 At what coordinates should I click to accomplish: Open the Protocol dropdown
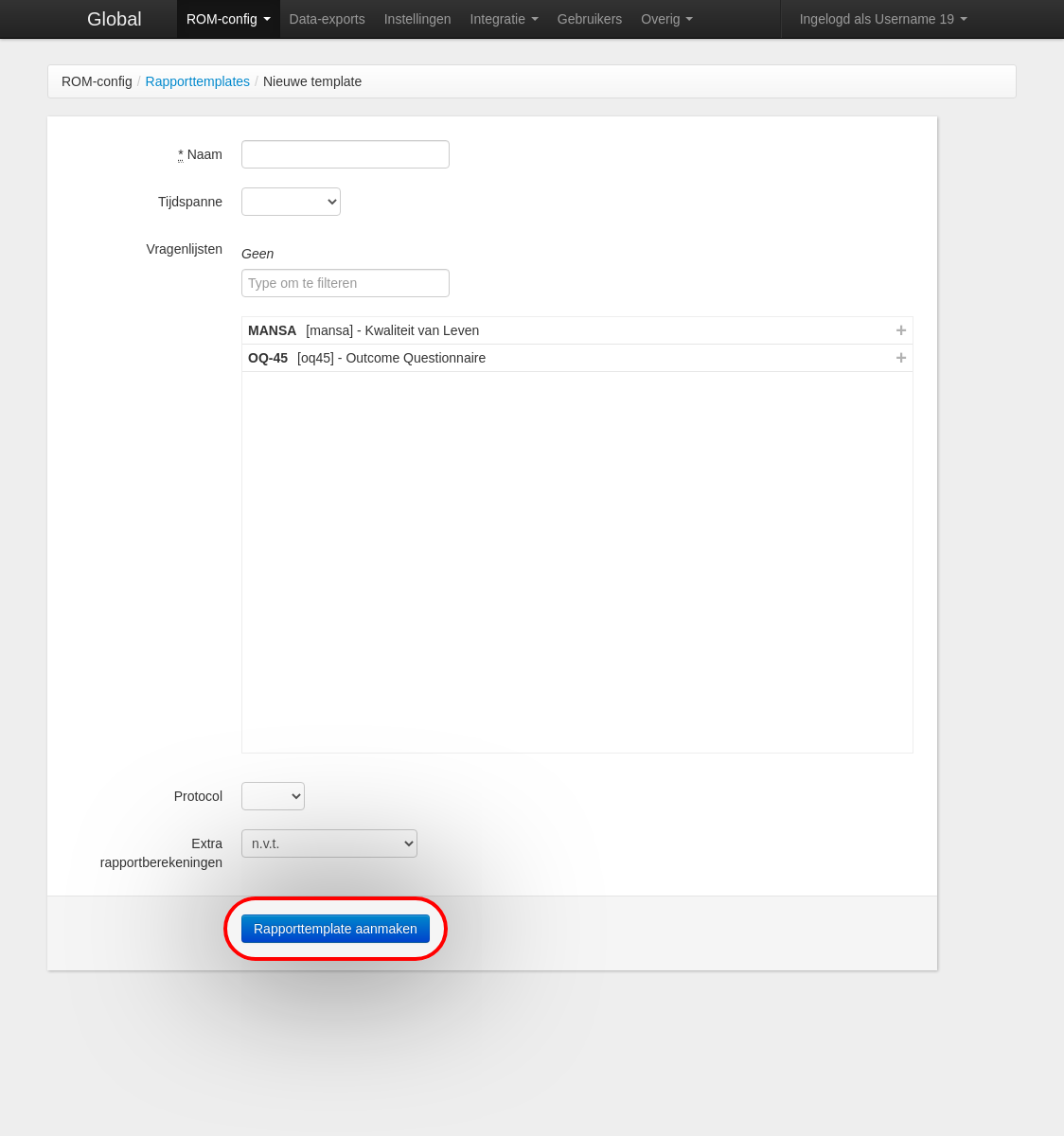click(273, 796)
